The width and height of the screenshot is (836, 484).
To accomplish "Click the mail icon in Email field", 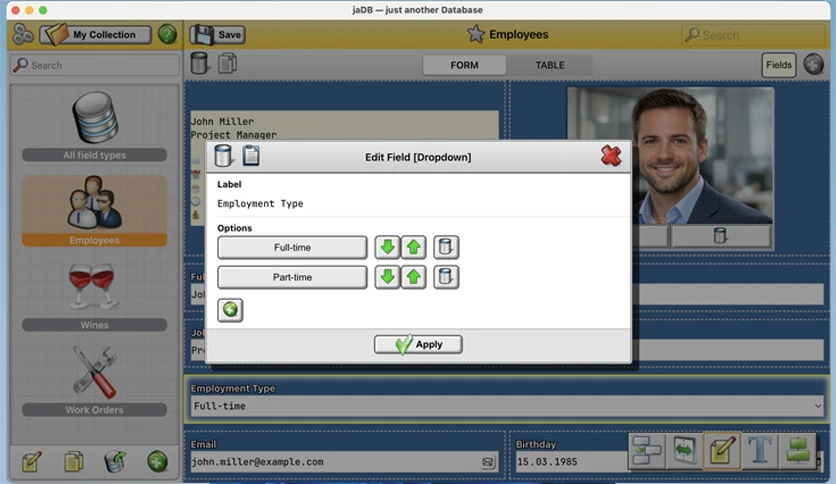I will coord(488,462).
